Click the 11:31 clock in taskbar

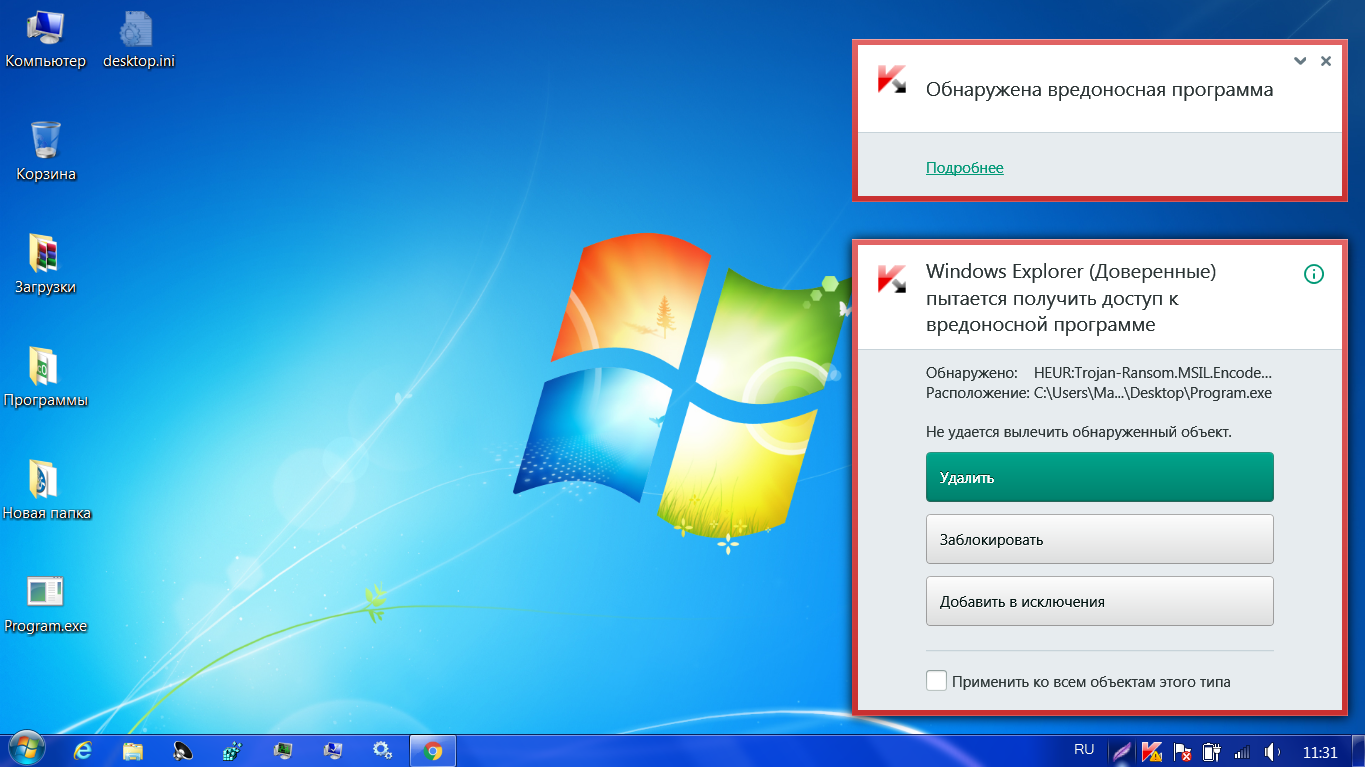[1320, 752]
